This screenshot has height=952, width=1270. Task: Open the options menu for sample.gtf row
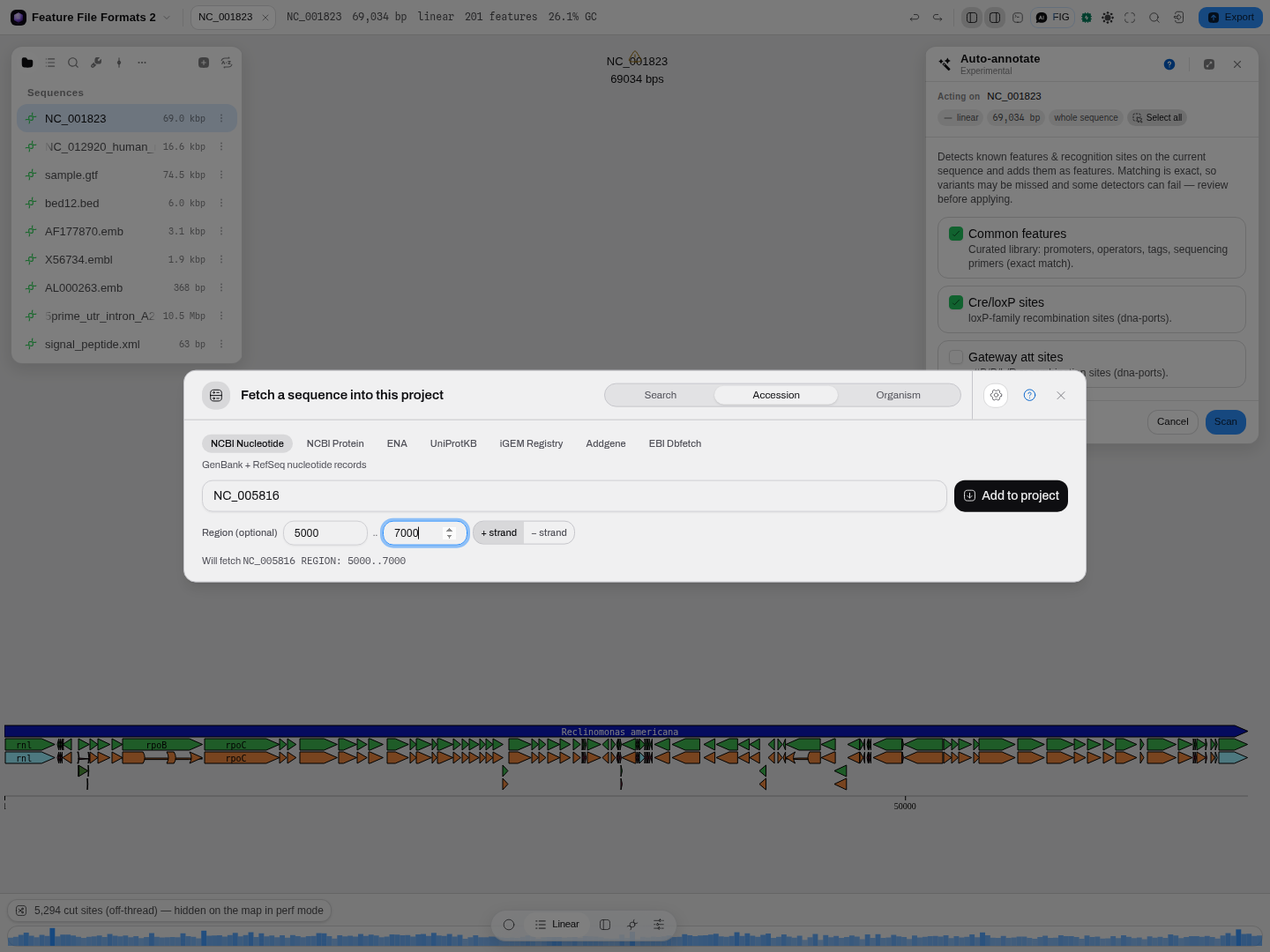[221, 175]
